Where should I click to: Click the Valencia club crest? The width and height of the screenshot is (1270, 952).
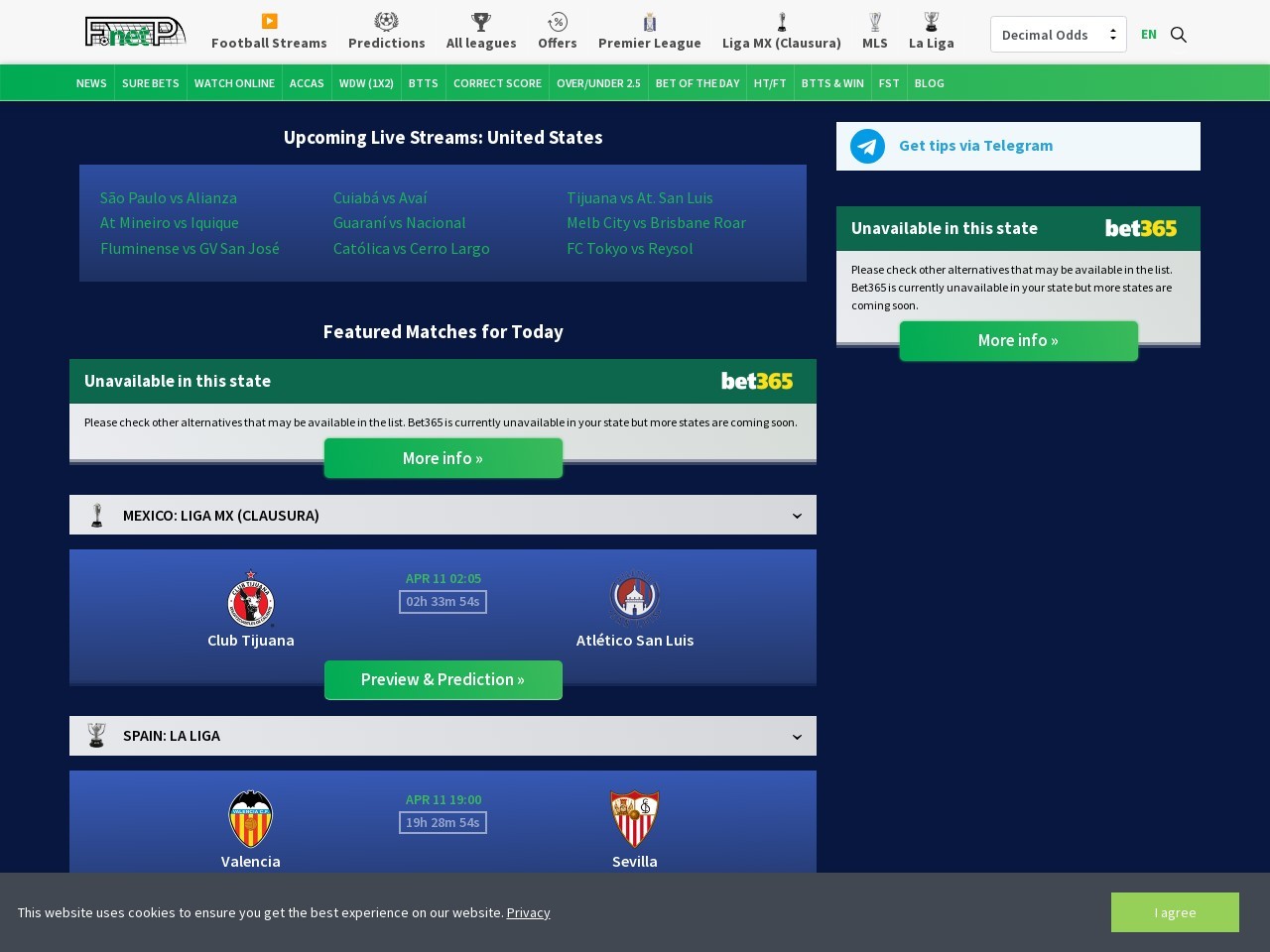251,819
